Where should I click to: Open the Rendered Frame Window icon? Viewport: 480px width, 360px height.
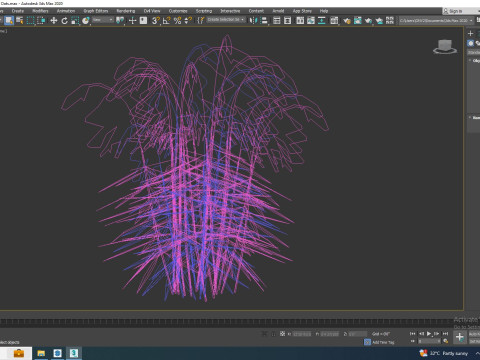(357, 20)
